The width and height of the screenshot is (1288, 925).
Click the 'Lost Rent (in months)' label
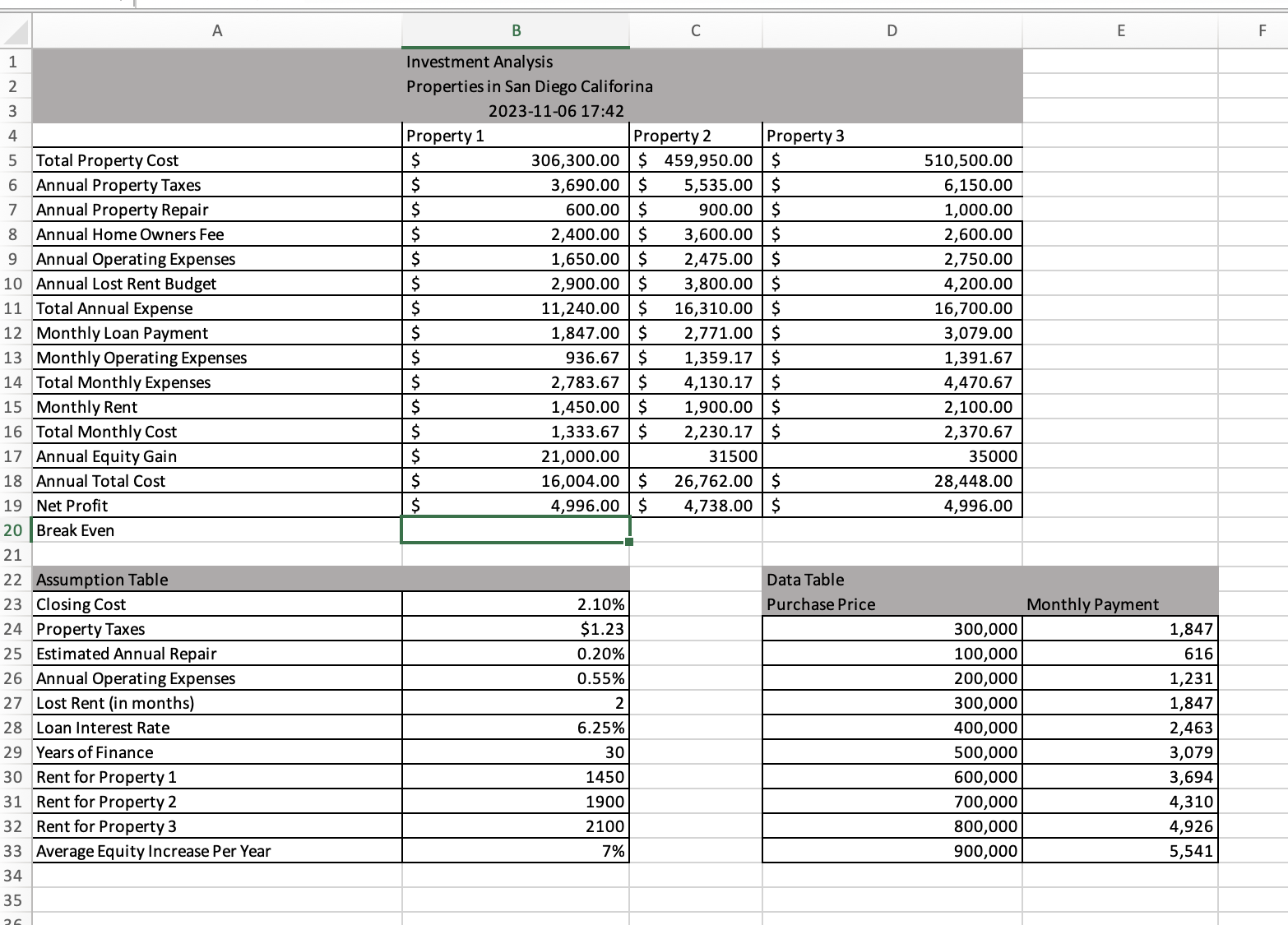click(115, 703)
